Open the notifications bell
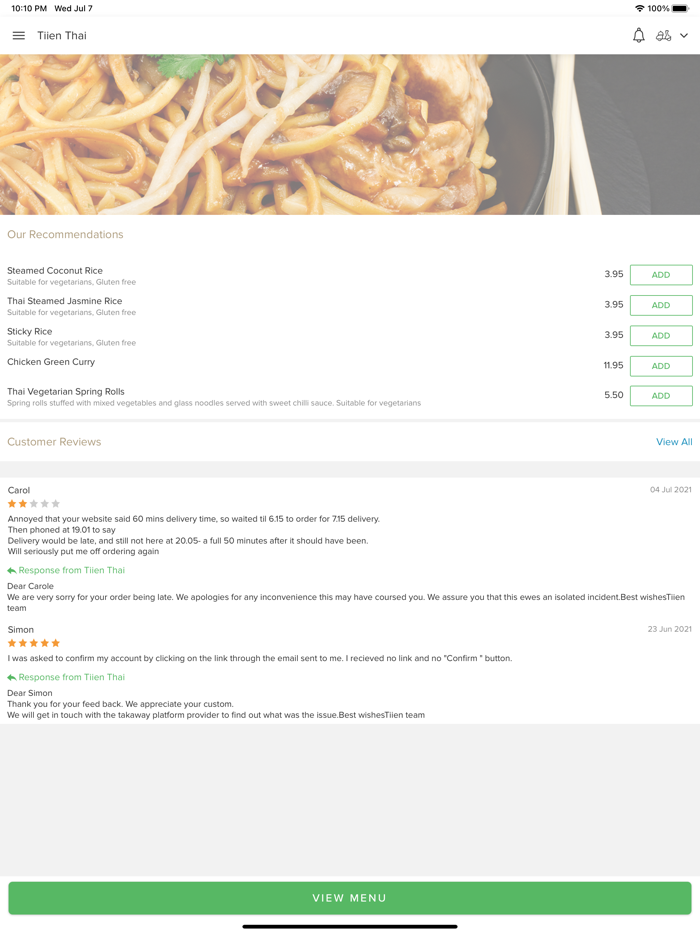The image size is (700, 934). [x=638, y=36]
